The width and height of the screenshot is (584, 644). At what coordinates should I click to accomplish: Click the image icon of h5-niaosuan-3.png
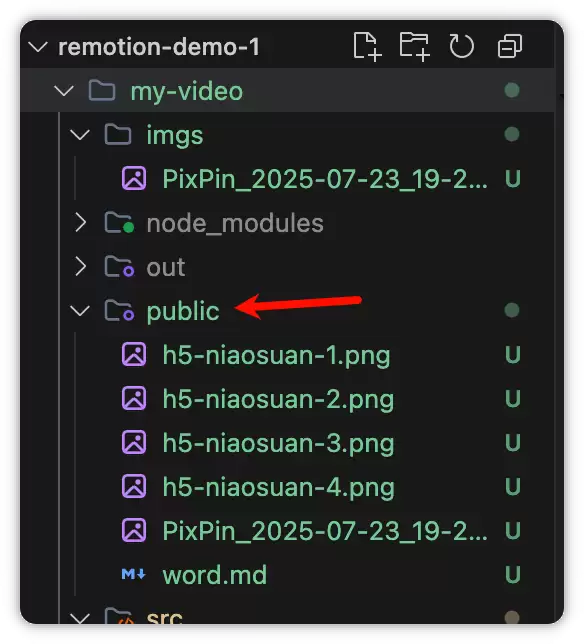[134, 442]
